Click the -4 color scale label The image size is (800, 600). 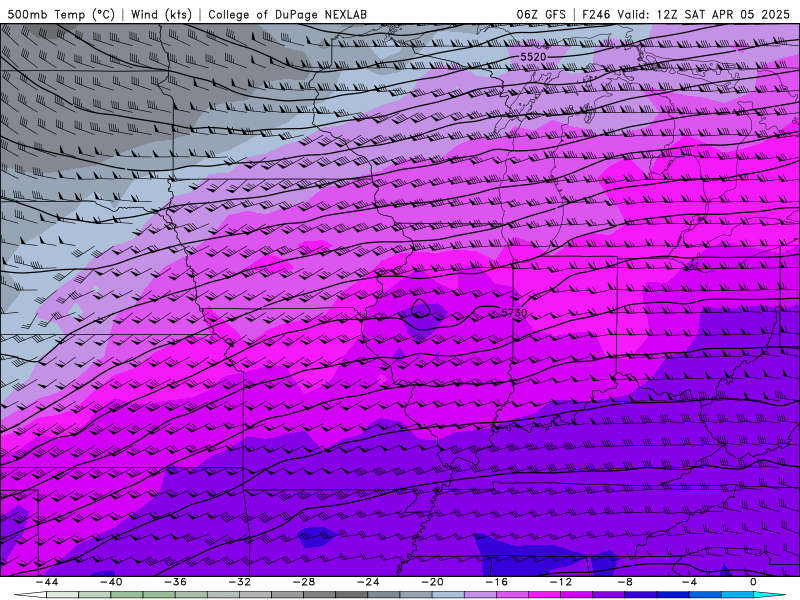pyautogui.click(x=689, y=582)
